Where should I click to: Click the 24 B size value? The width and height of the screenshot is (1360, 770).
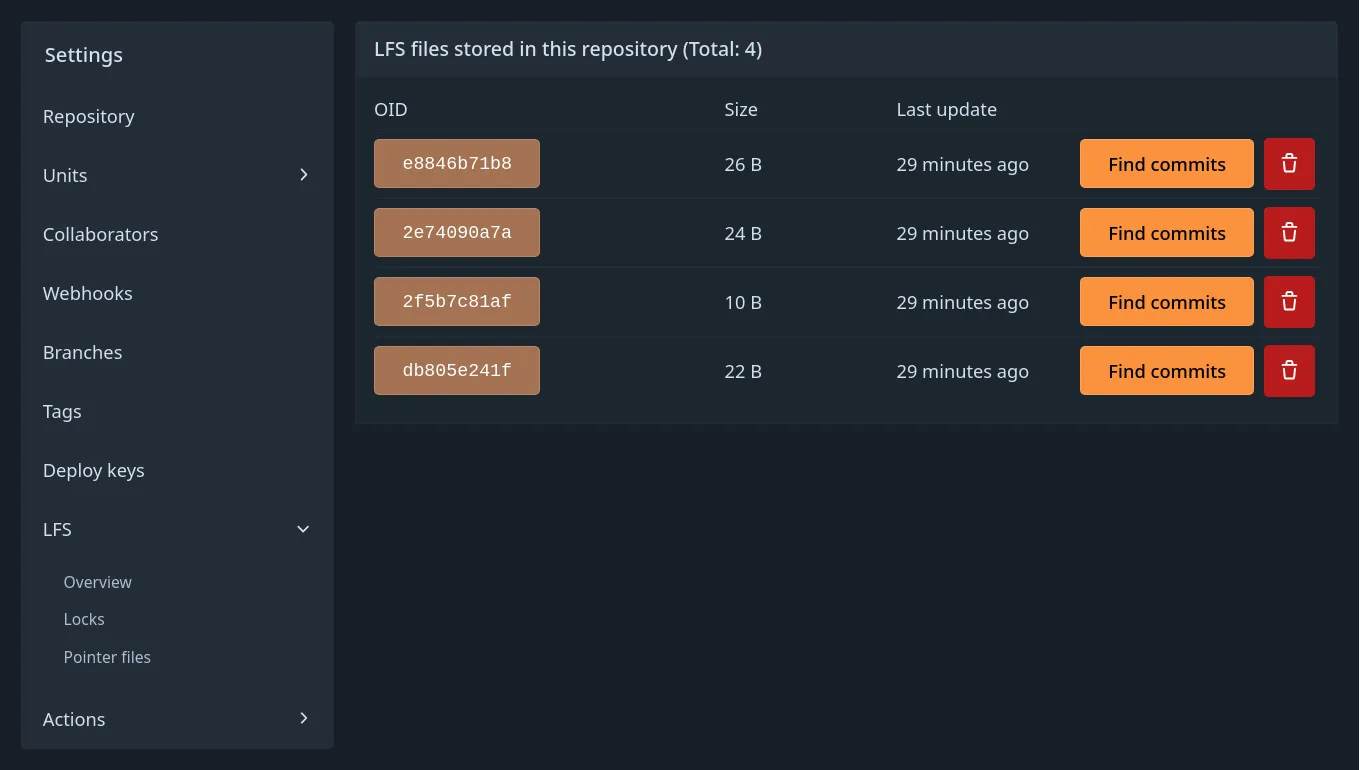coord(743,233)
